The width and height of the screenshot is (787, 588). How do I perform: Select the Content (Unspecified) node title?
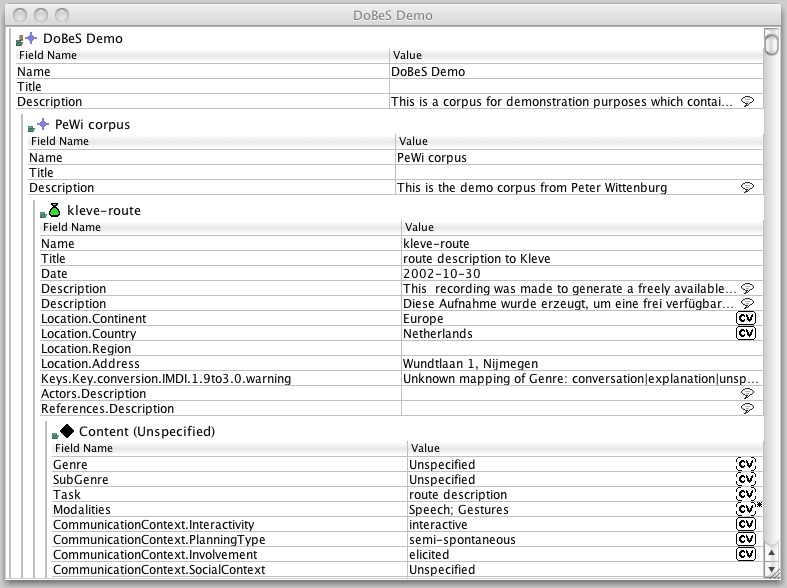[147, 431]
